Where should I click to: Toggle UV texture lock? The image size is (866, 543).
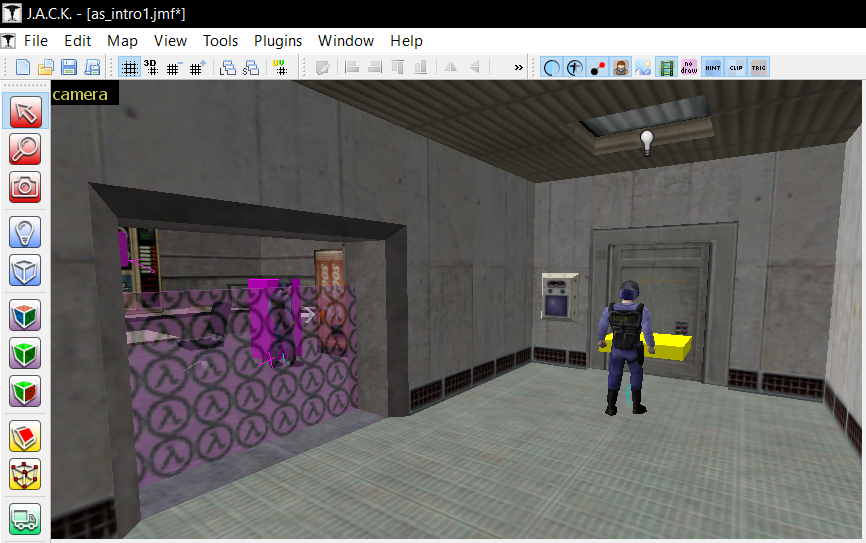(280, 67)
